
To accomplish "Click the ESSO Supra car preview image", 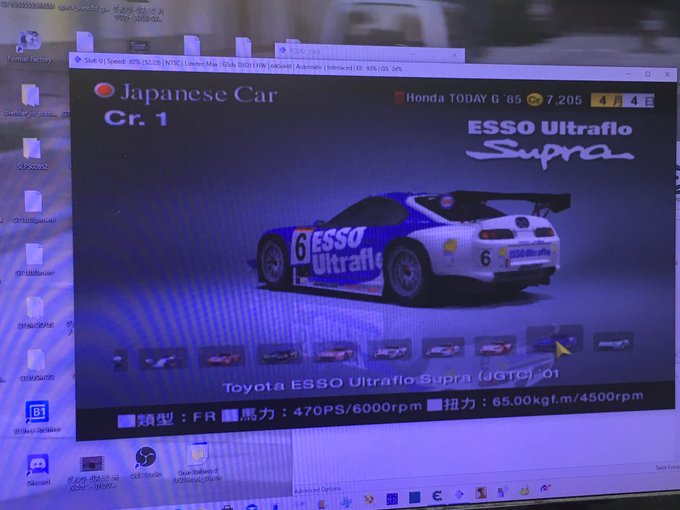I will point(409,247).
